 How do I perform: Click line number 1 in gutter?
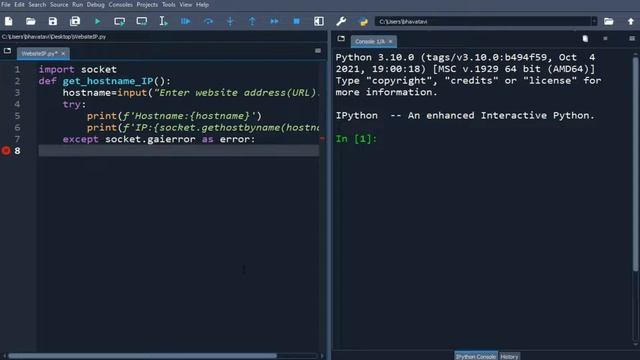pyautogui.click(x=17, y=69)
